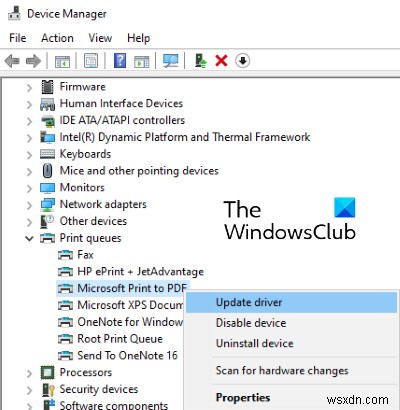Select OneNote for Windows print queue
The width and height of the screenshot is (400, 410).
(x=130, y=322)
